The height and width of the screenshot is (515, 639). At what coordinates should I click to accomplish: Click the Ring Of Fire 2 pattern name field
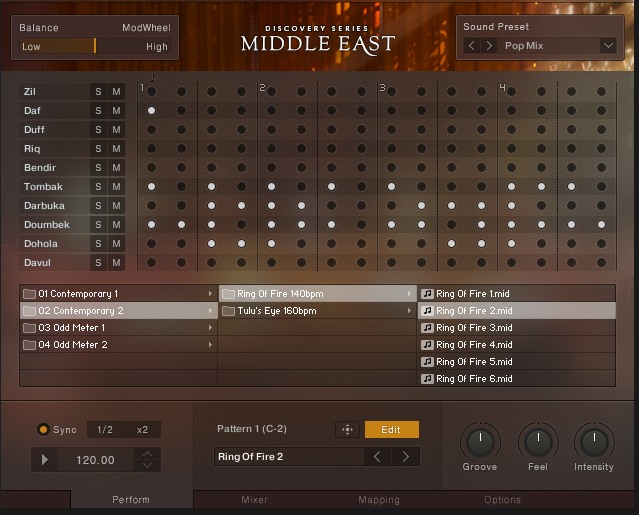289,457
